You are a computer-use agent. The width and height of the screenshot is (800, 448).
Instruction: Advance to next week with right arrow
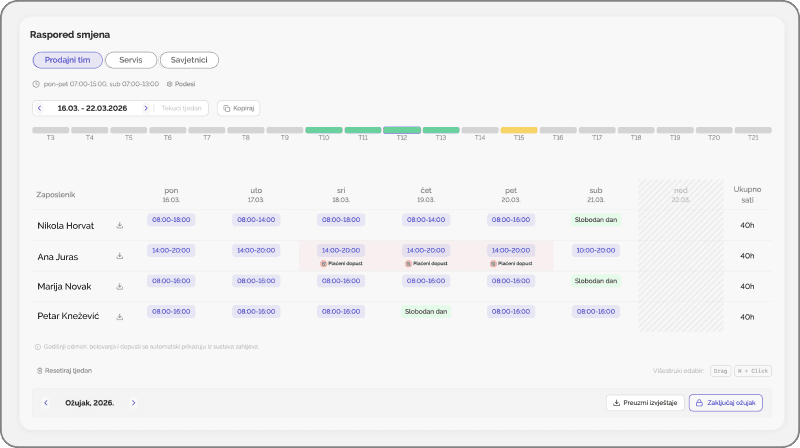click(145, 108)
